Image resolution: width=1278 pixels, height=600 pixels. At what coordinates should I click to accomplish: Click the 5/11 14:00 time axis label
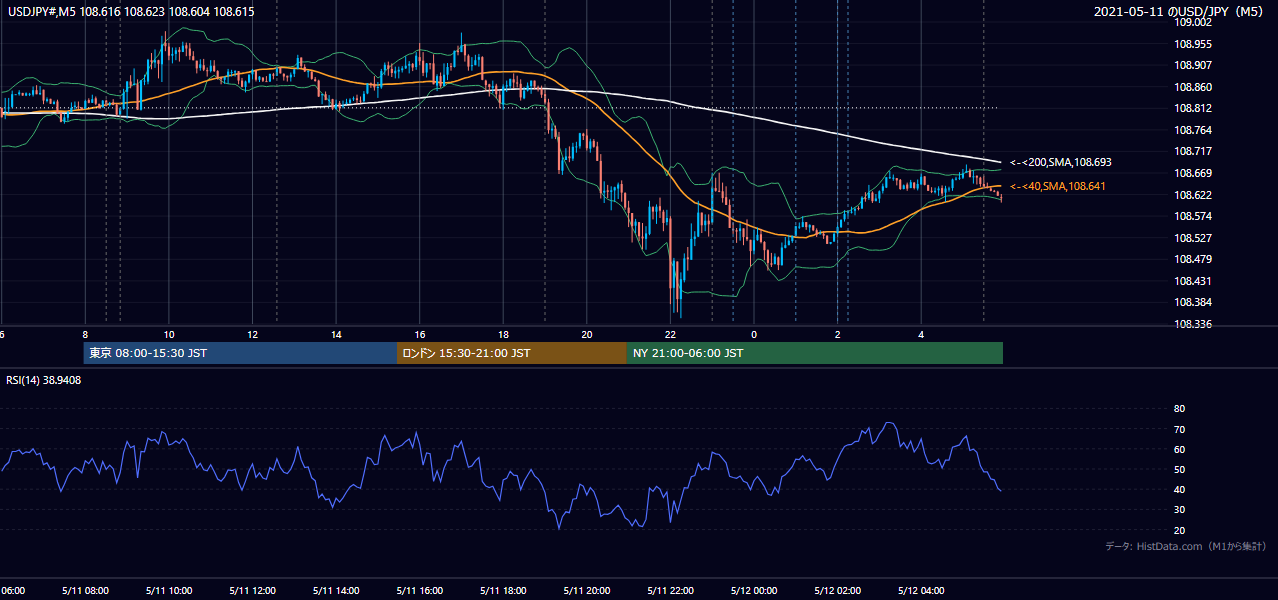pyautogui.click(x=335, y=591)
